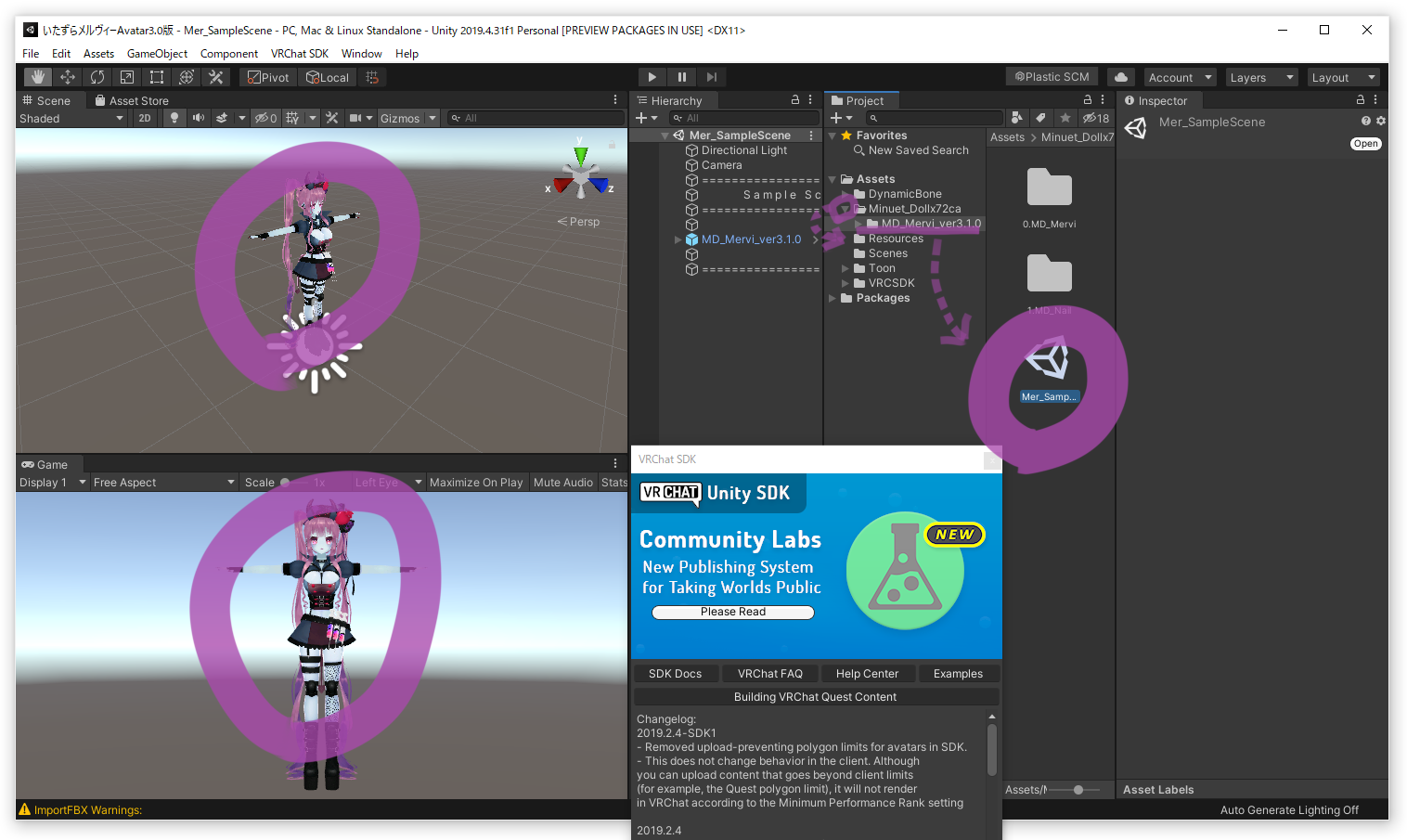The width and height of the screenshot is (1407, 840).
Task: Open the File menu
Action: 31,54
